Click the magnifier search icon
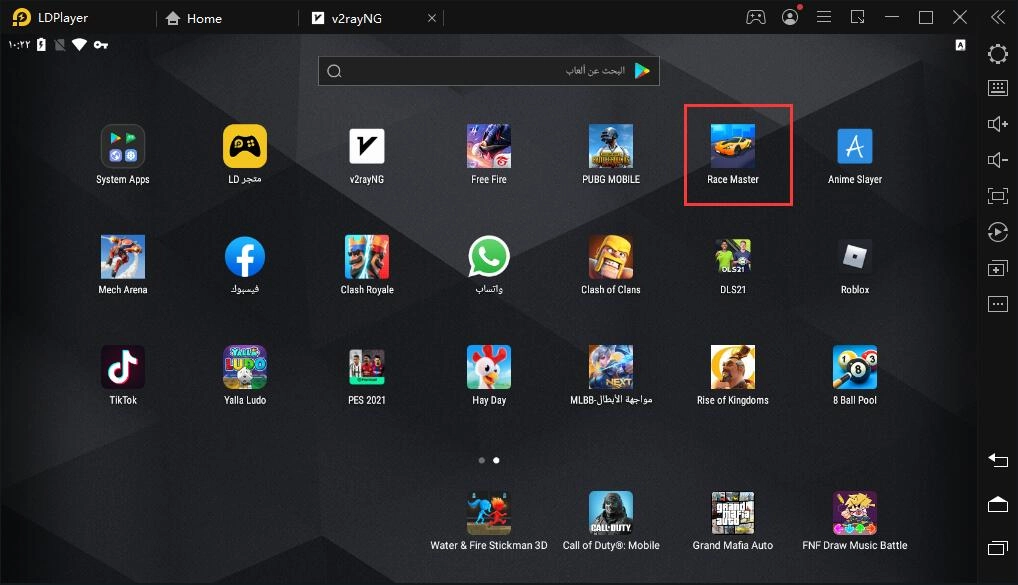The height and width of the screenshot is (585, 1018). click(334, 71)
